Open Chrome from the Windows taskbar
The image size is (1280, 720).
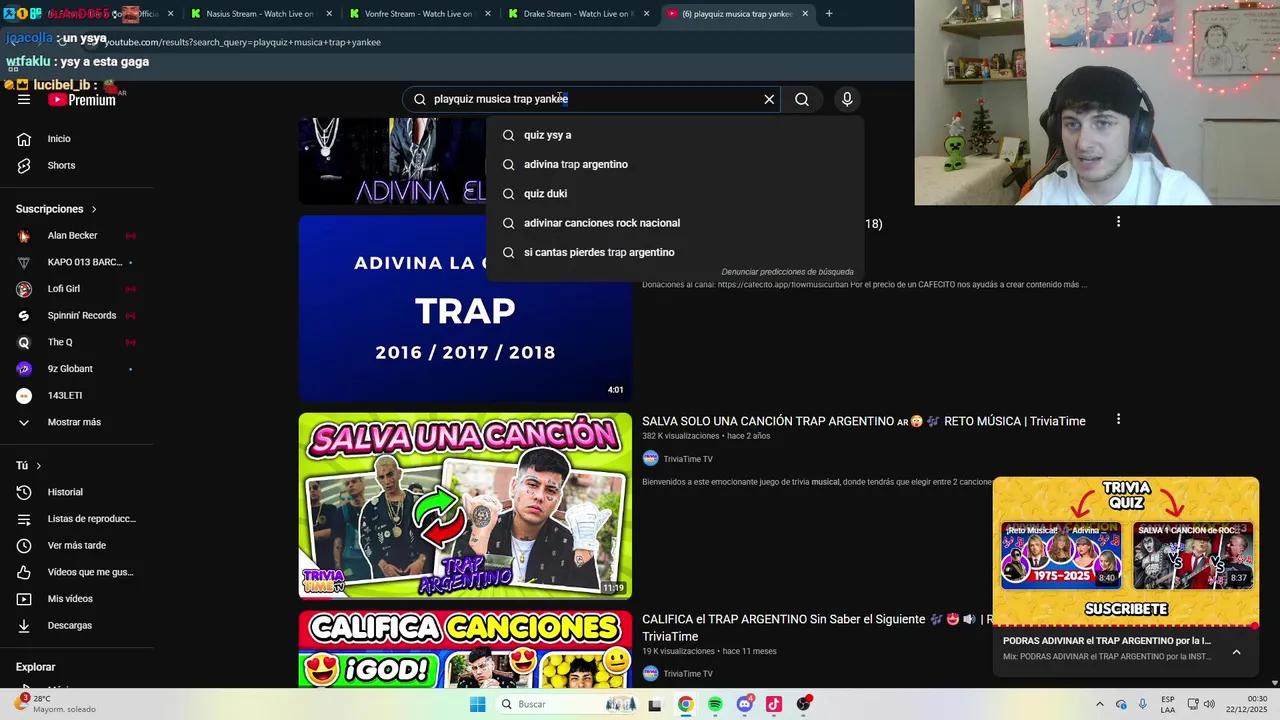click(x=685, y=704)
